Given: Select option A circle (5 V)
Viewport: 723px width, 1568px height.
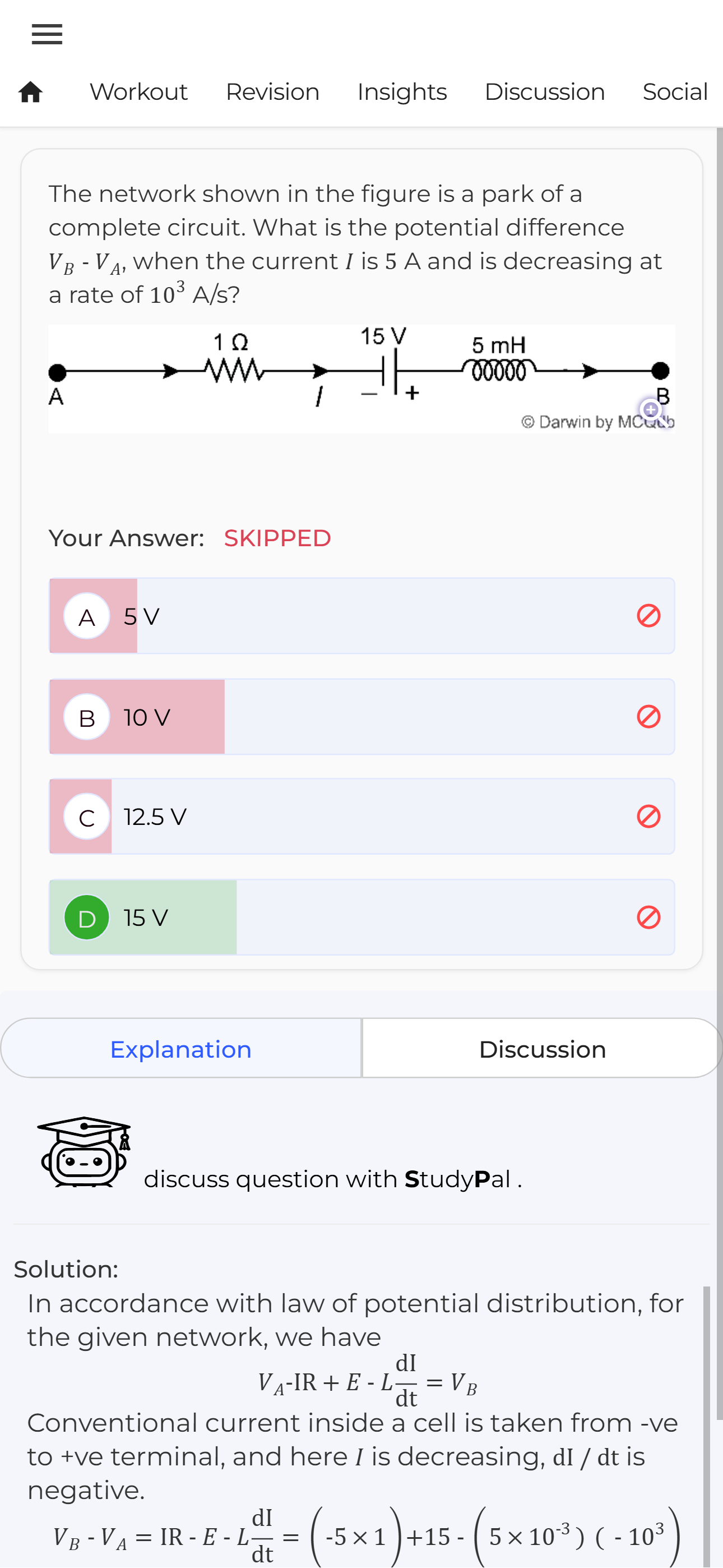Looking at the screenshot, I should pyautogui.click(x=87, y=616).
